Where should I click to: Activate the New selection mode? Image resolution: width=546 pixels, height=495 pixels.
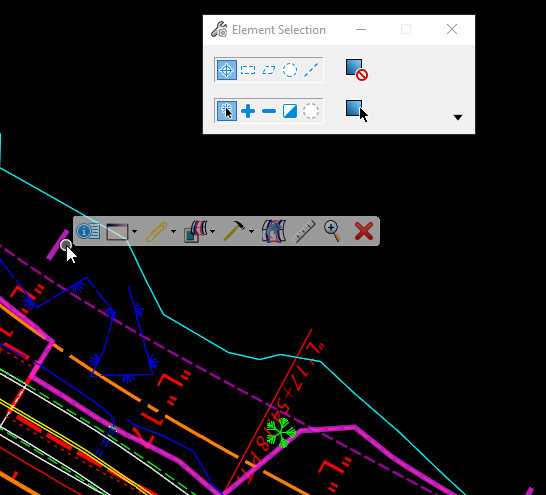click(227, 111)
